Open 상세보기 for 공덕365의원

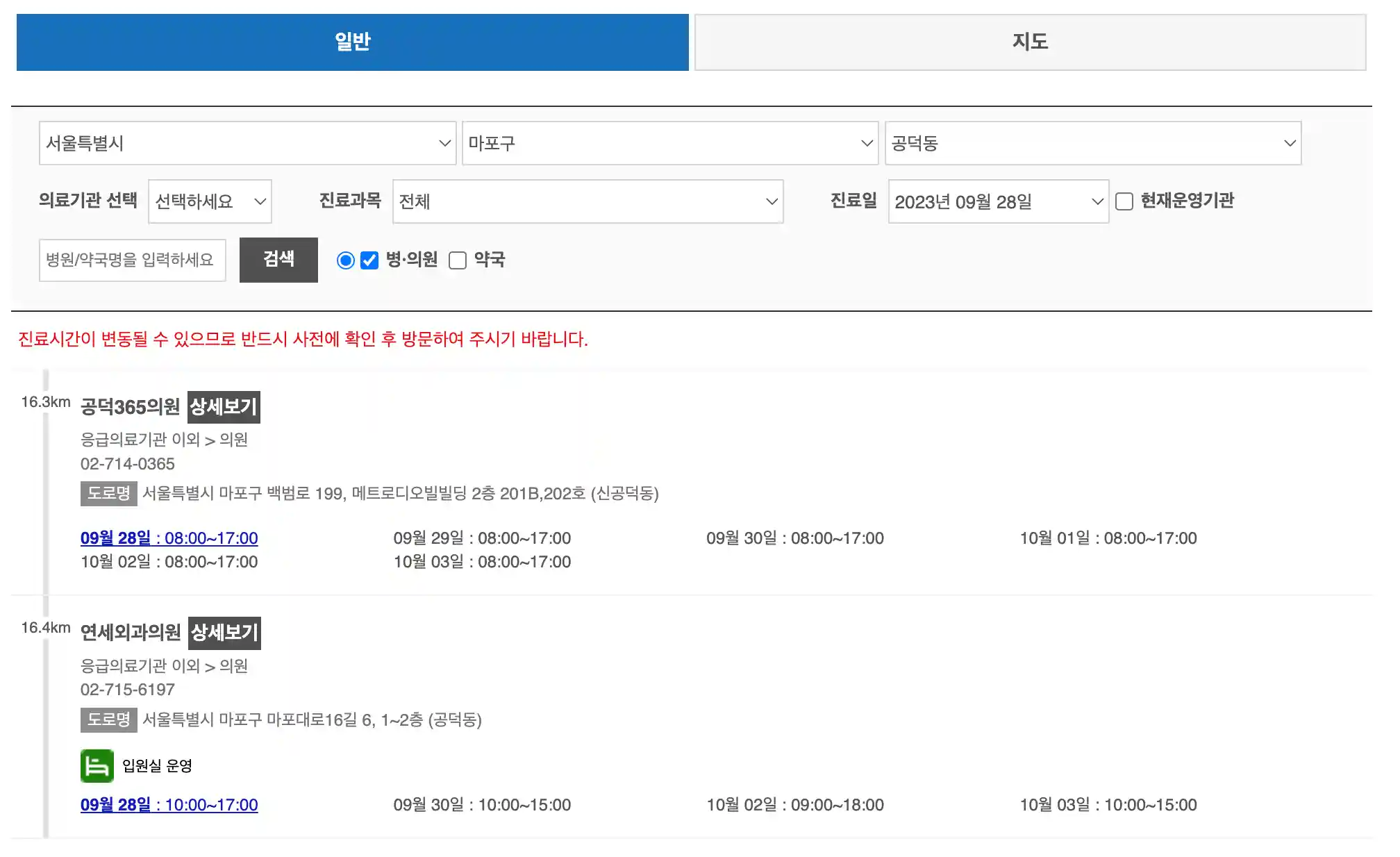click(224, 408)
